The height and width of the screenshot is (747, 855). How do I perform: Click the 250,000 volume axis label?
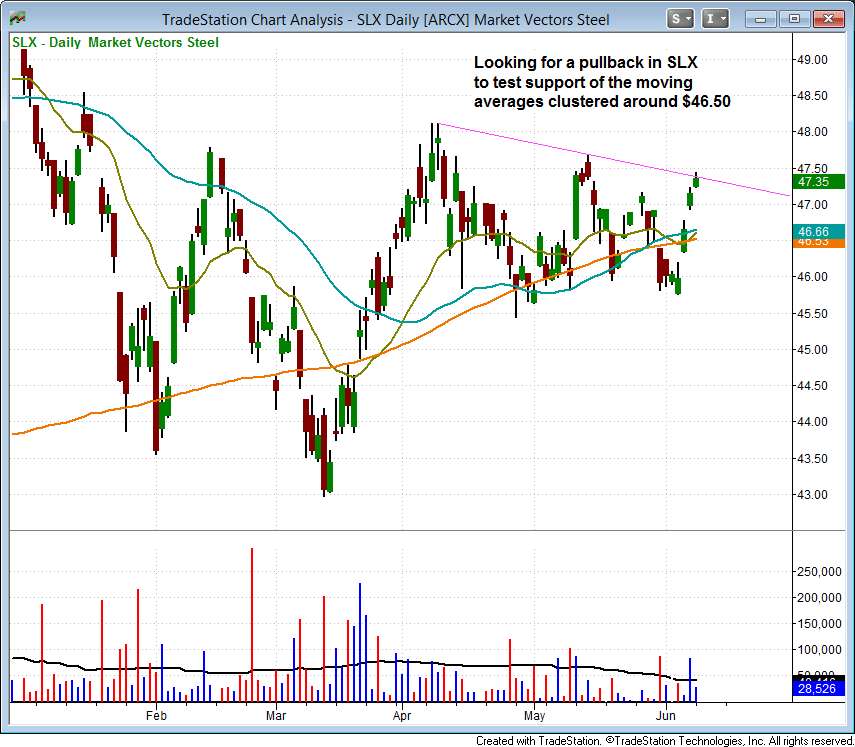819,571
